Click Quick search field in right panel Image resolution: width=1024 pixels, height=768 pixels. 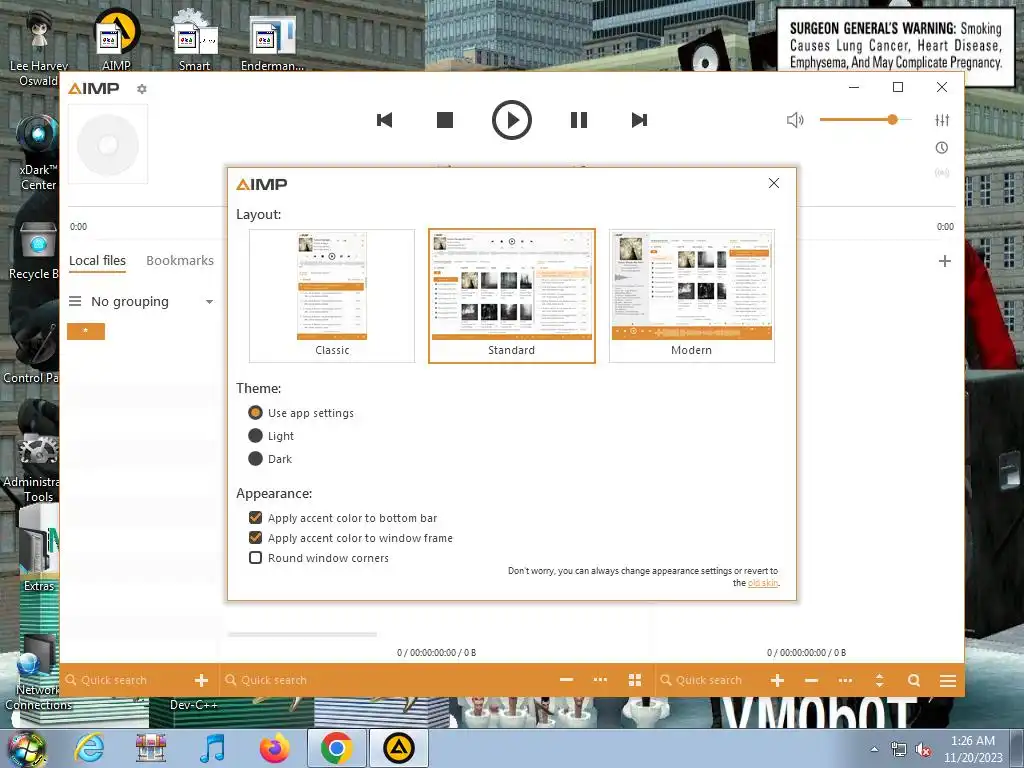click(709, 680)
